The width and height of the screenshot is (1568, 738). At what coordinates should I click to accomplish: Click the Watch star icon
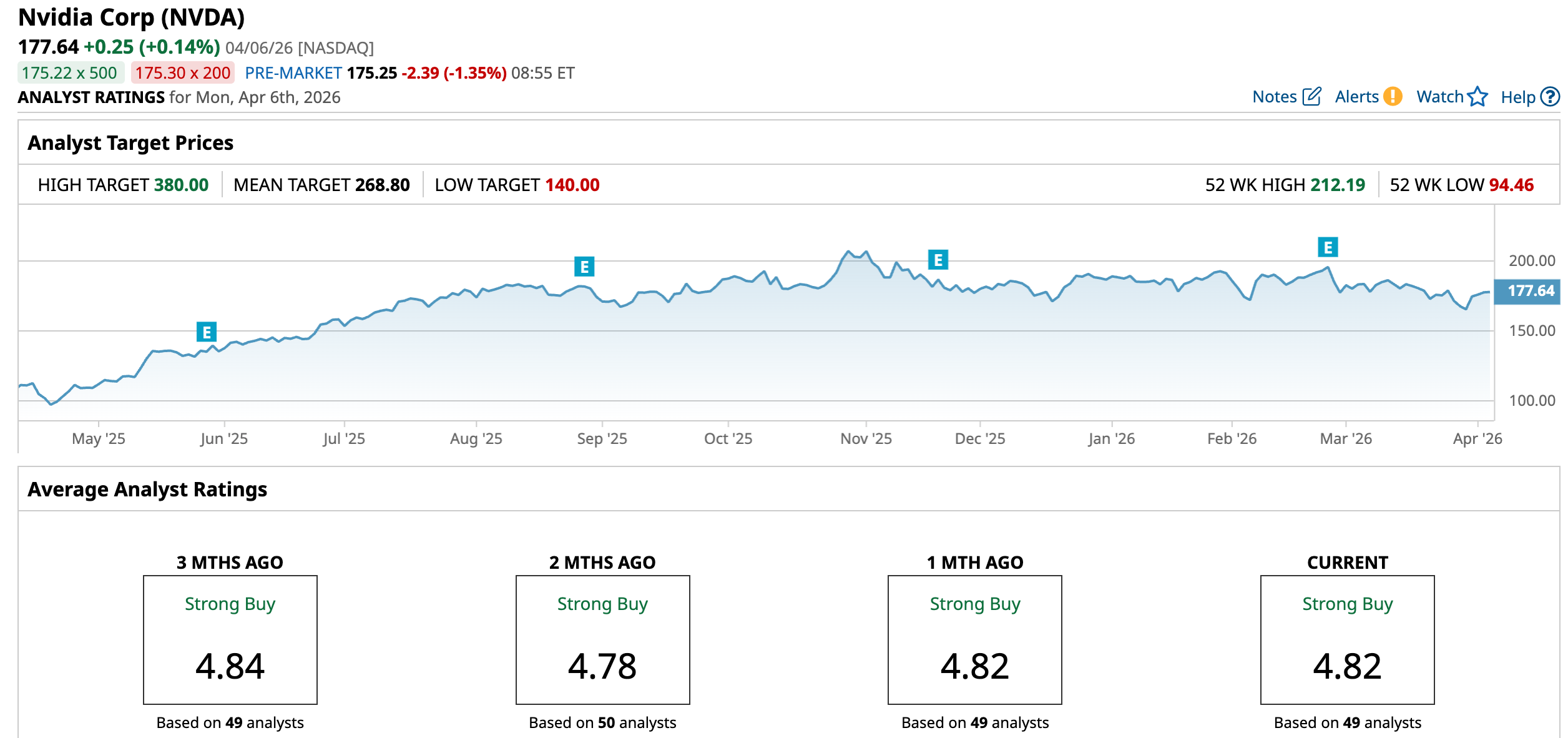pos(1477,97)
